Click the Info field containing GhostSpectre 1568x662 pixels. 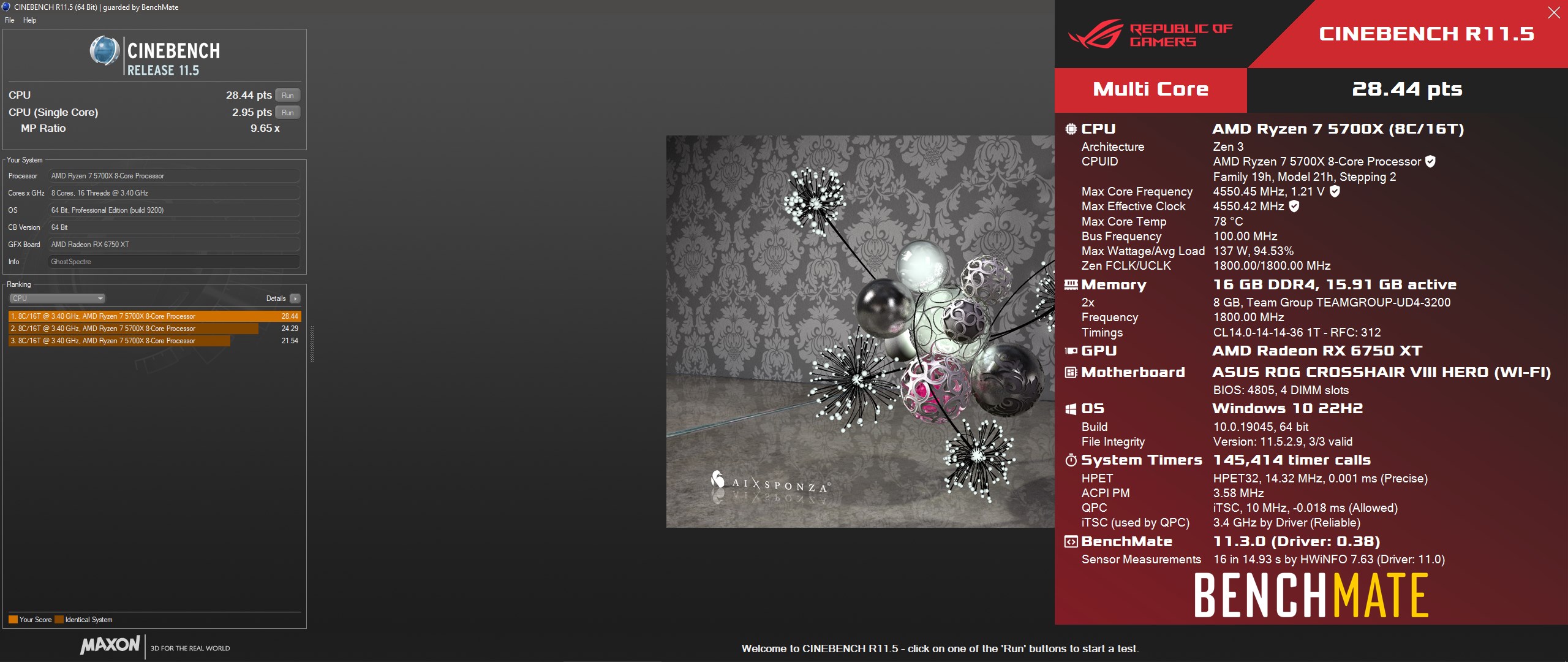(174, 262)
